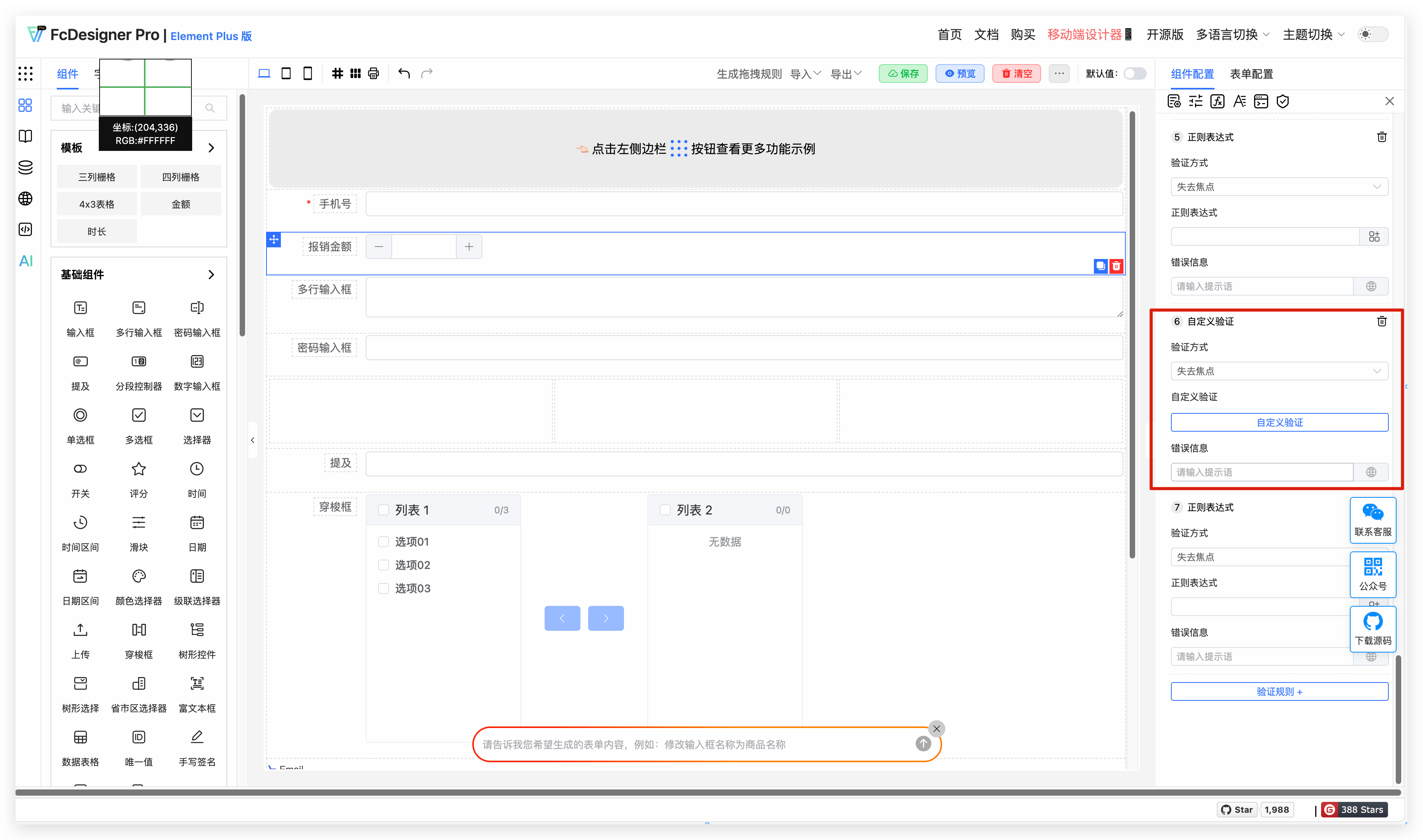Viewport: 1423px width, 840px height.
Task: Click the move handle on 报销金额
Action: pyautogui.click(x=274, y=240)
